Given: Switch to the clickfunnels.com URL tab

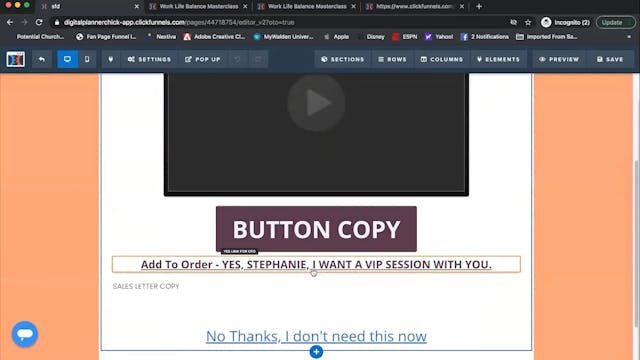Looking at the screenshot, I should [414, 7].
